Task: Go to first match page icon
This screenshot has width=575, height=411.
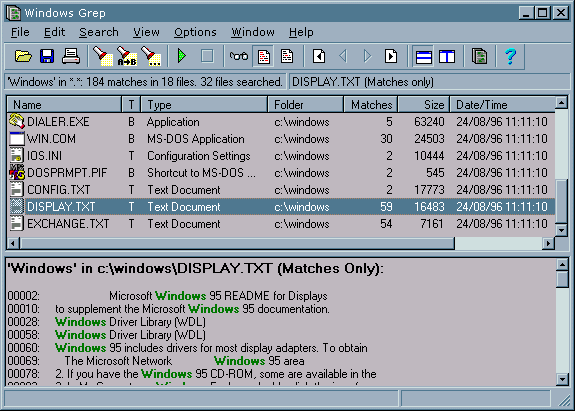Action: (319, 56)
